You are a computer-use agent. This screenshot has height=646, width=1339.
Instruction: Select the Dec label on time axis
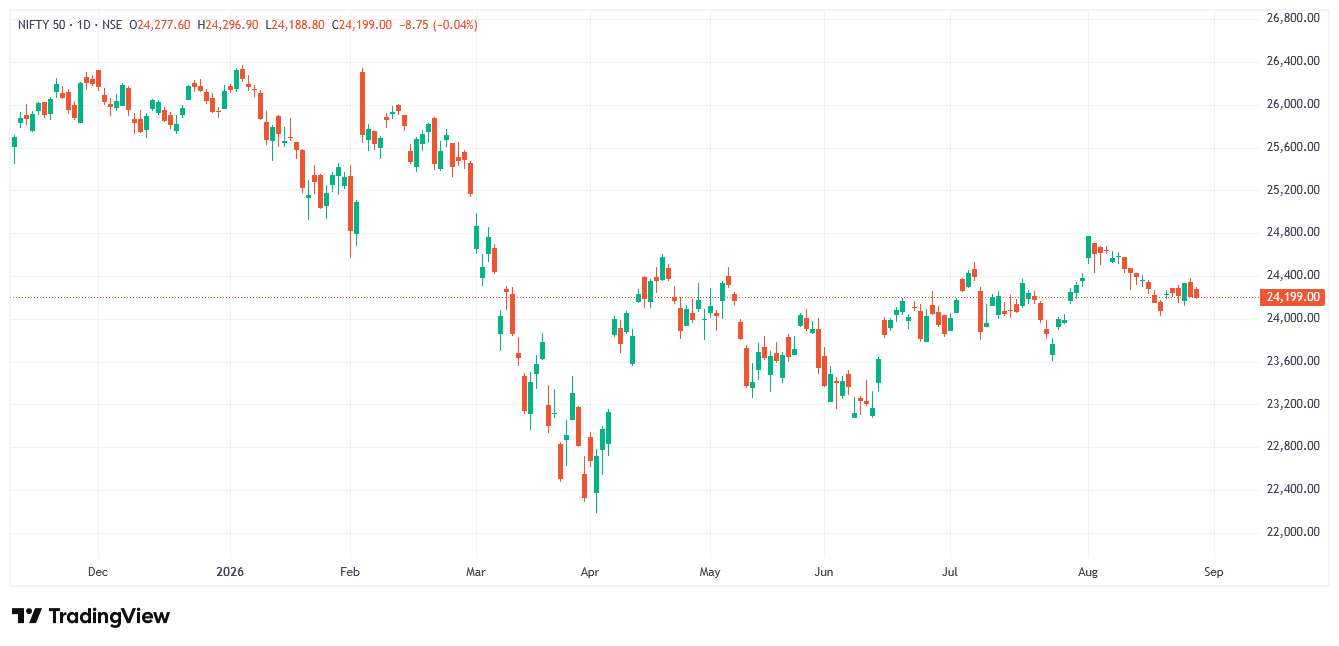[98, 573]
